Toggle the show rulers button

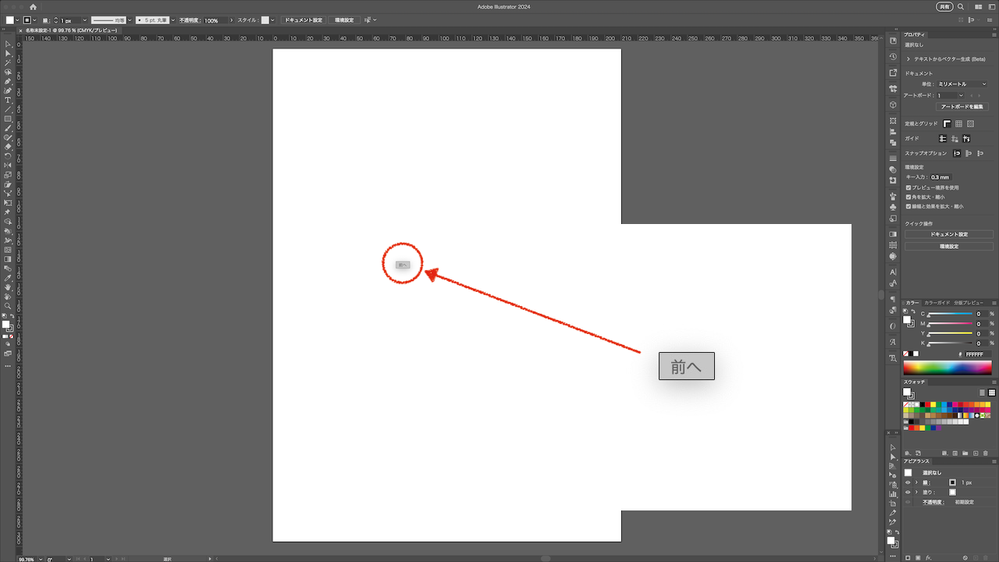pyautogui.click(x=947, y=124)
